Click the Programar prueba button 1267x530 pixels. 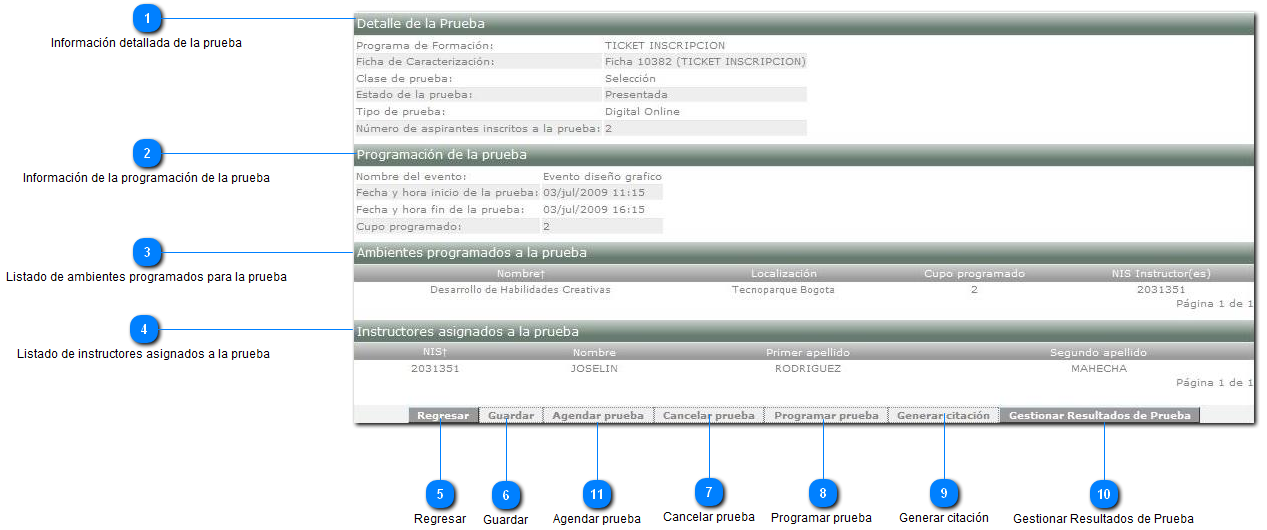(826, 416)
